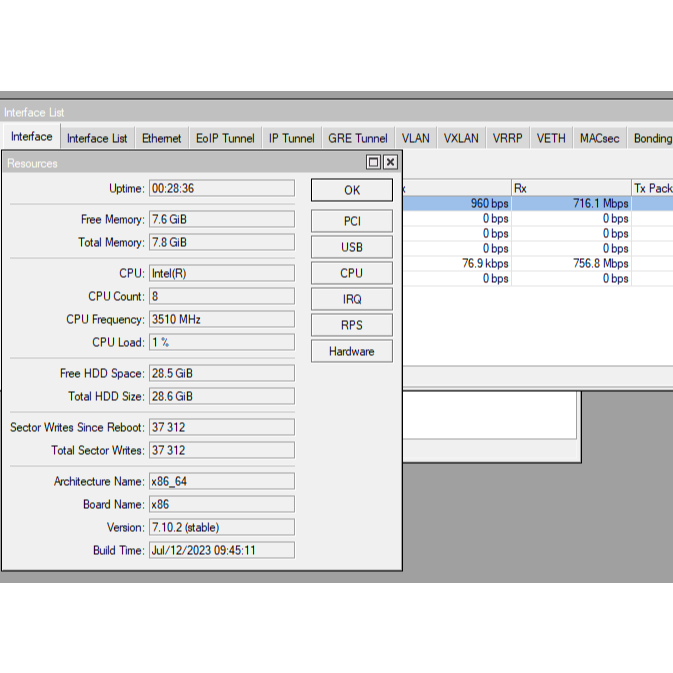The width and height of the screenshot is (673, 673).
Task: Maximize the Resources window
Action: click(x=374, y=162)
